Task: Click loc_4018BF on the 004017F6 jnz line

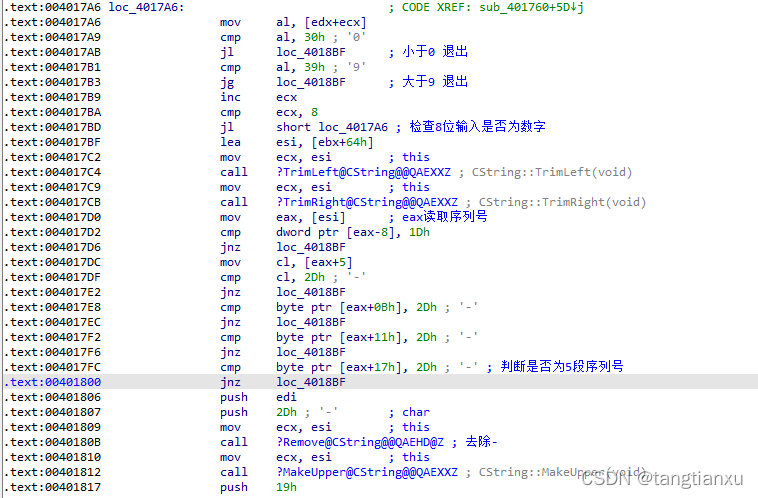Action: click(311, 352)
